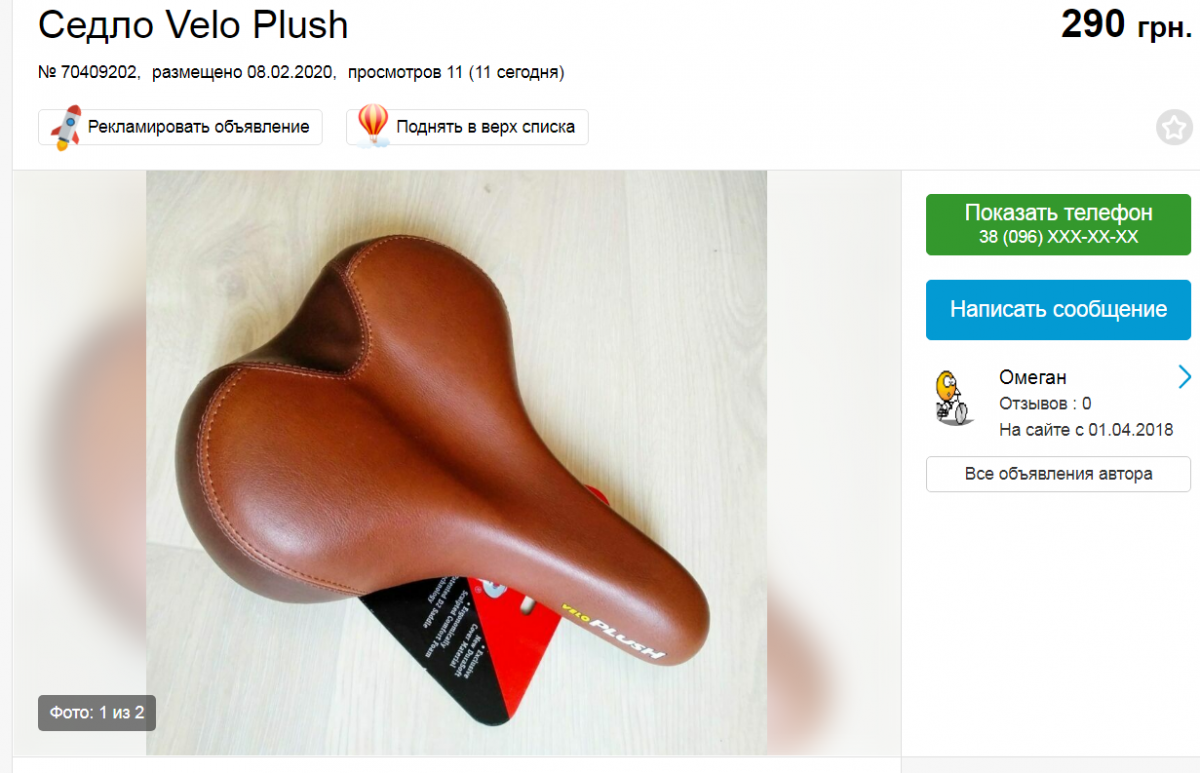Click 'Написать сообщение' button
Screen dimensions: 1200x773
coord(1059,309)
